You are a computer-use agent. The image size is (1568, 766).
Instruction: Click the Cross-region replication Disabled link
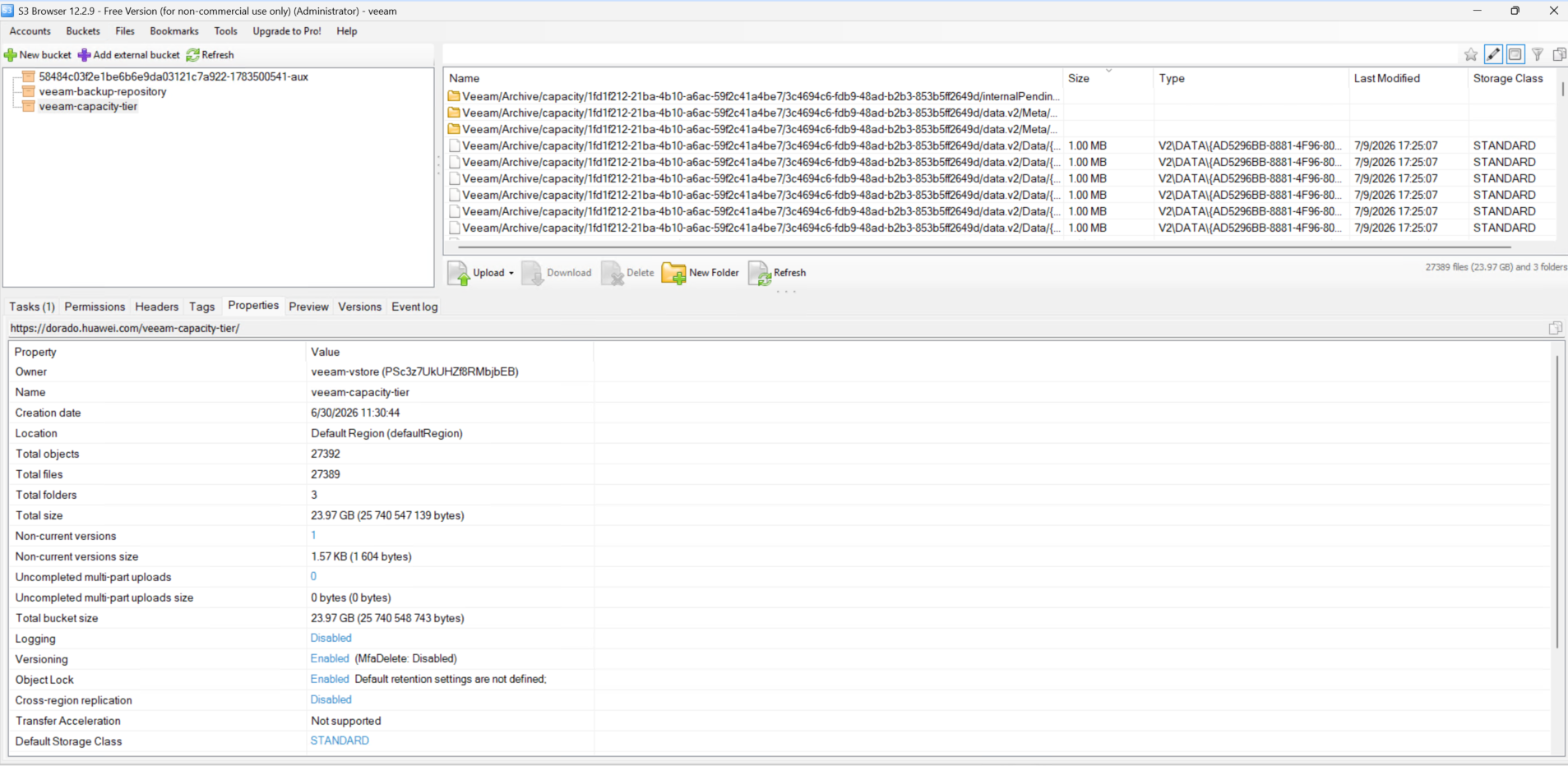point(331,699)
